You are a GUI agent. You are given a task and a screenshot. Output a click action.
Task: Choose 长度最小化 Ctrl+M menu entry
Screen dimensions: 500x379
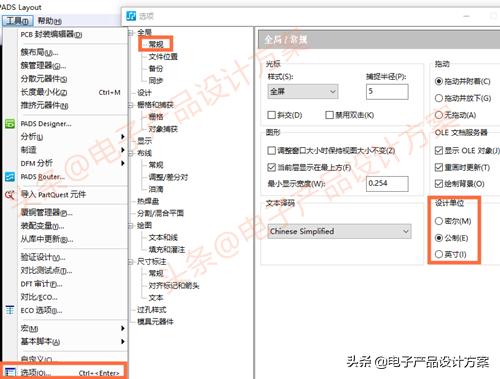click(x=71, y=92)
